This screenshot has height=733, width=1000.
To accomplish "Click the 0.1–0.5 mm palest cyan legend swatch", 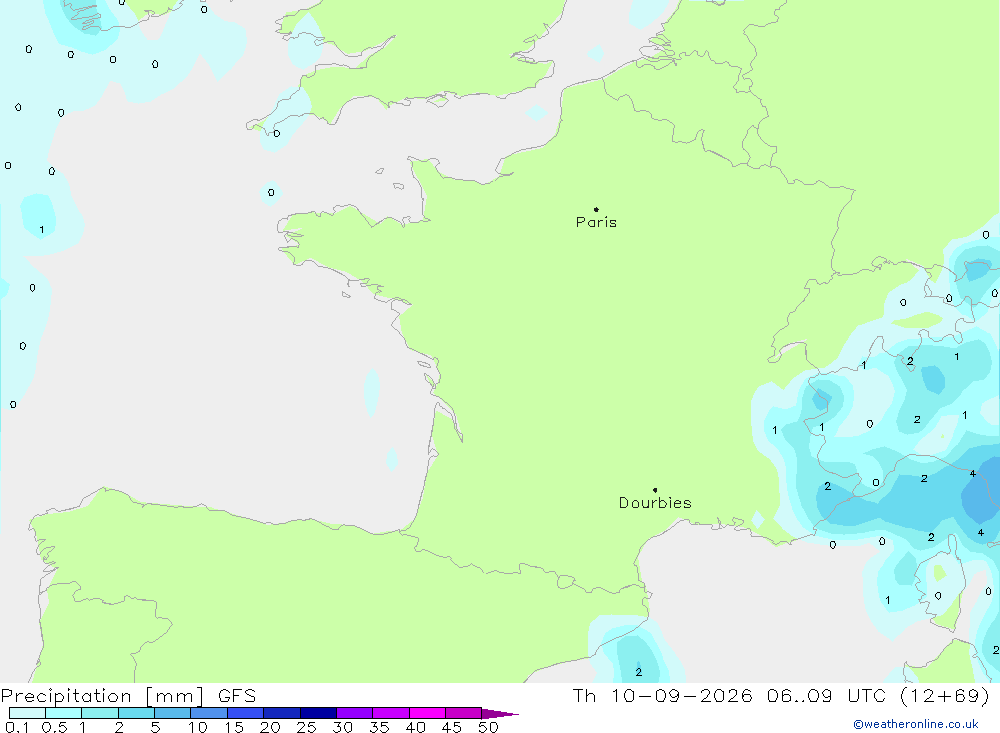I will pyautogui.click(x=27, y=713).
